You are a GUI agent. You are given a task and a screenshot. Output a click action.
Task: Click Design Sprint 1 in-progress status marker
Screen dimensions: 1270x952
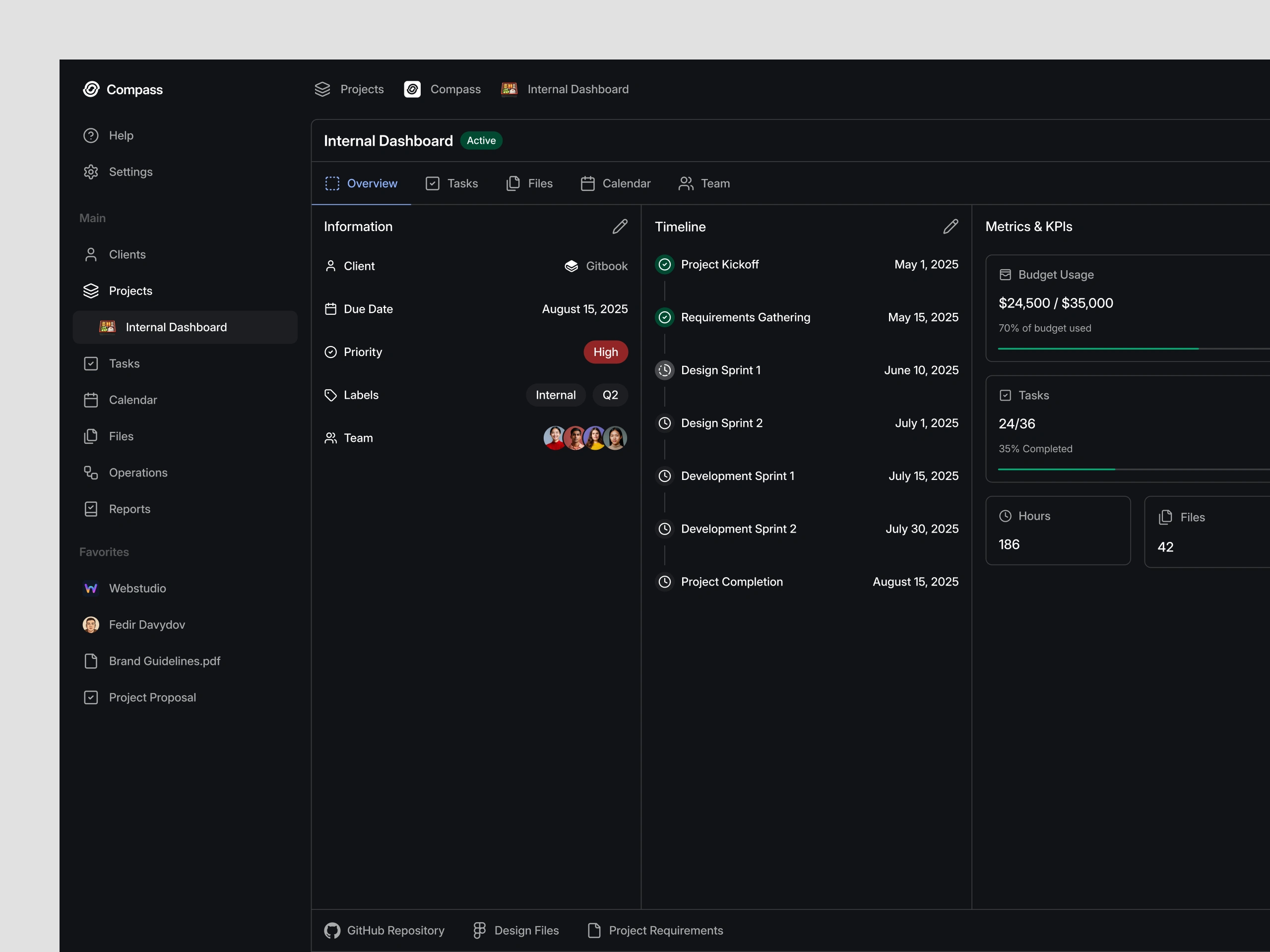click(664, 370)
